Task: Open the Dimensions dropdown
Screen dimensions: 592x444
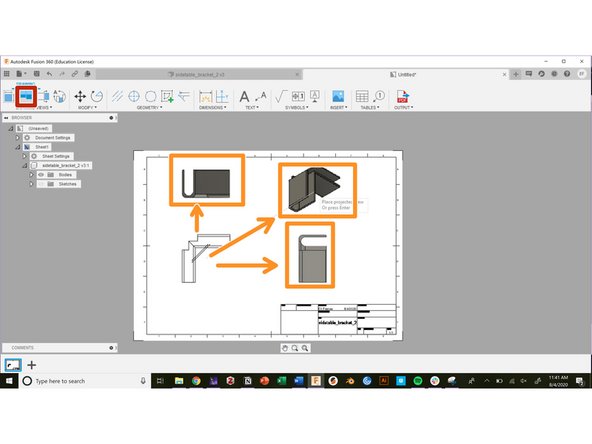Action: [x=213, y=108]
